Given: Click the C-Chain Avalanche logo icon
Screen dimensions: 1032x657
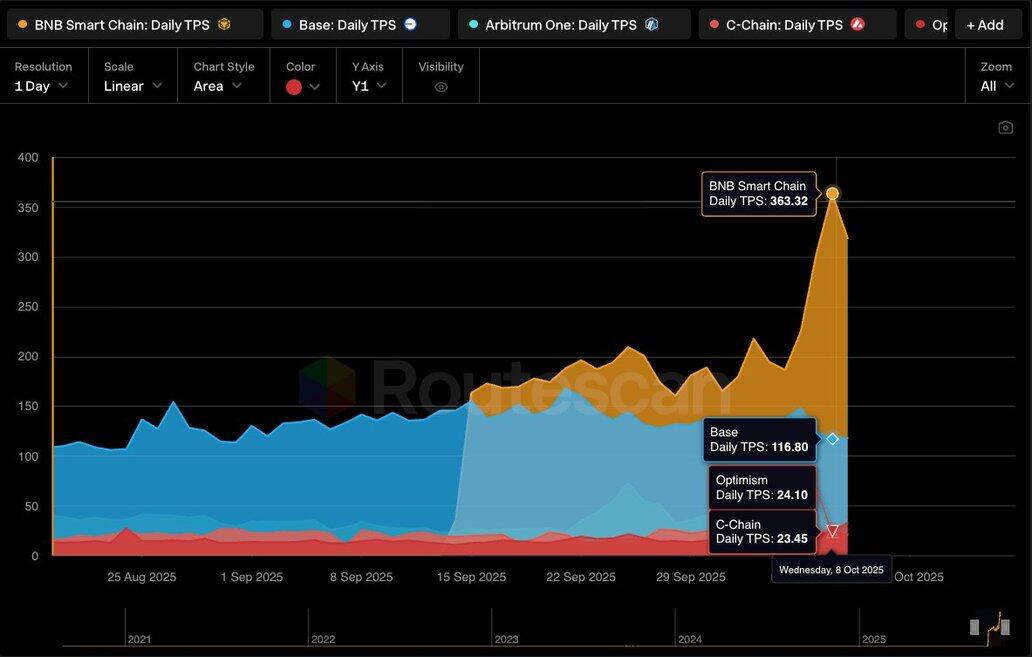Looking at the screenshot, I should tap(857, 24).
